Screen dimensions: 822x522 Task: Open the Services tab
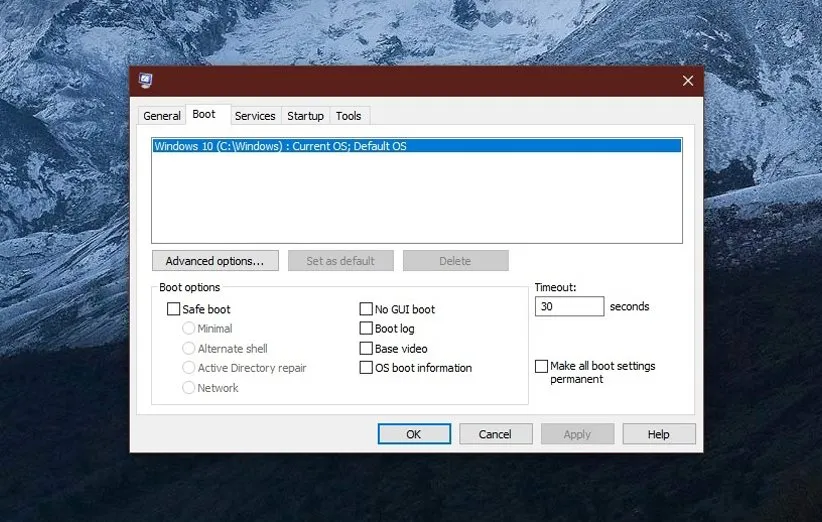click(254, 116)
